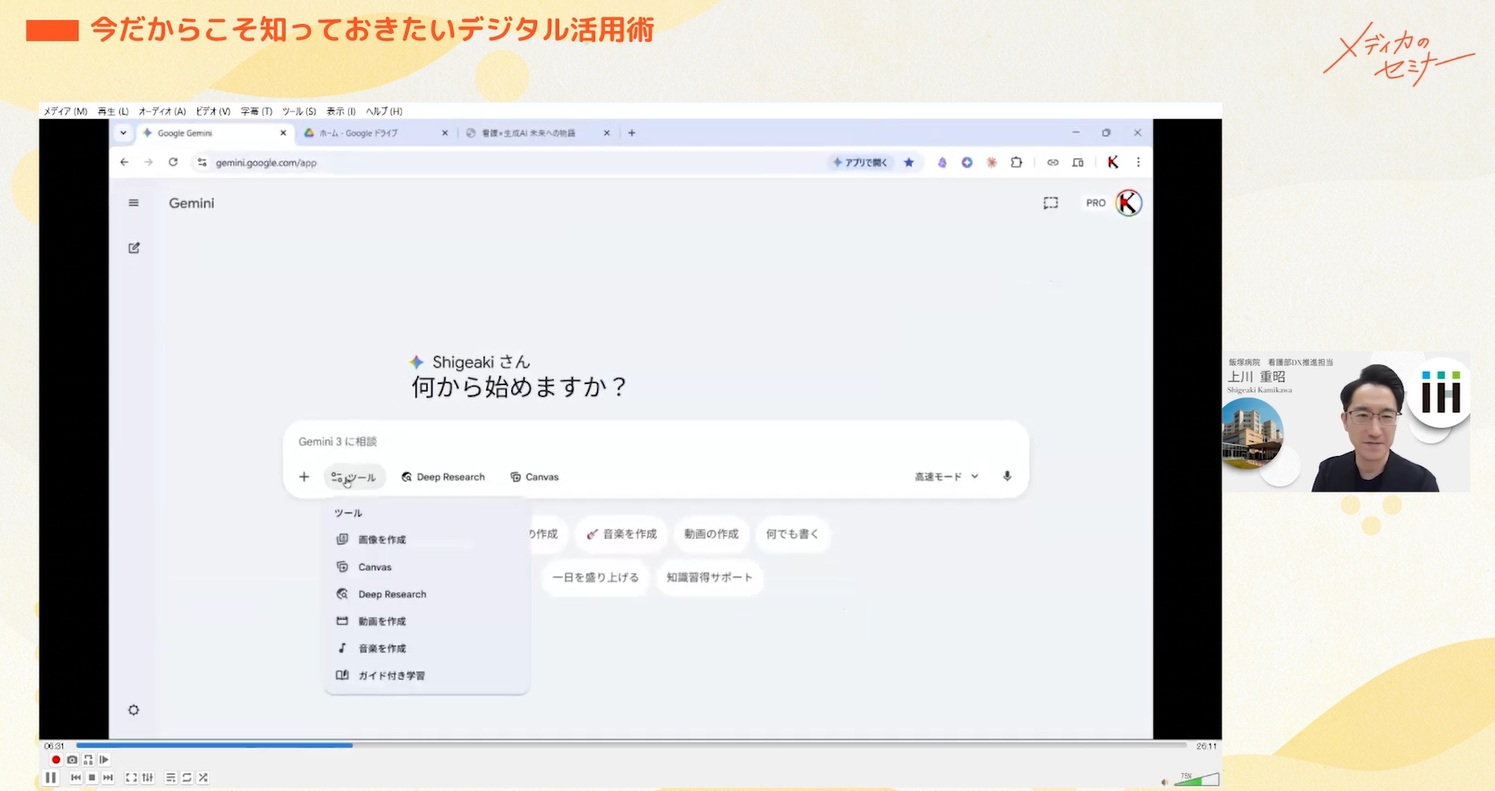Start a new chat with pencil icon
This screenshot has height=791, width=1495.
coord(134,248)
